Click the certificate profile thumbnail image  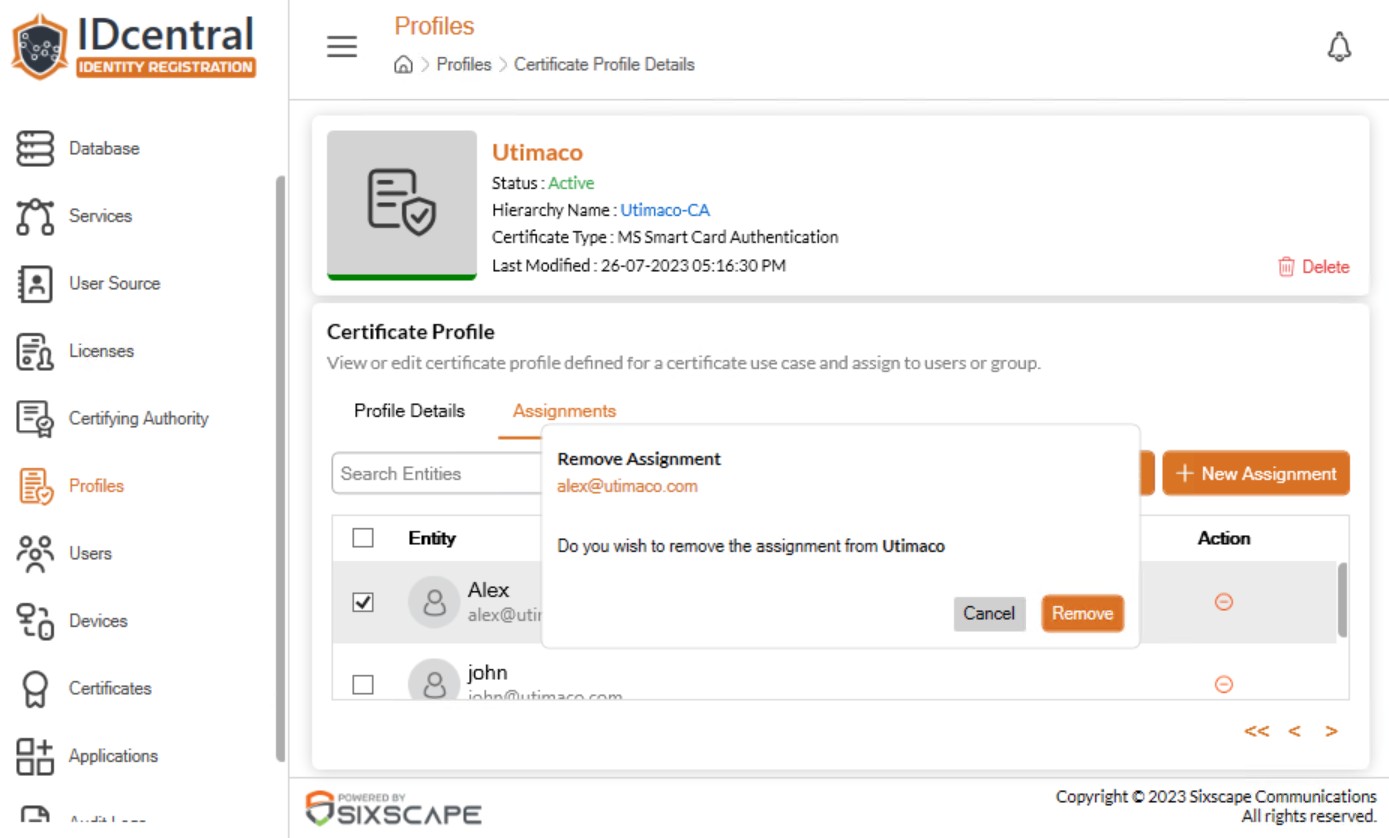coord(402,205)
